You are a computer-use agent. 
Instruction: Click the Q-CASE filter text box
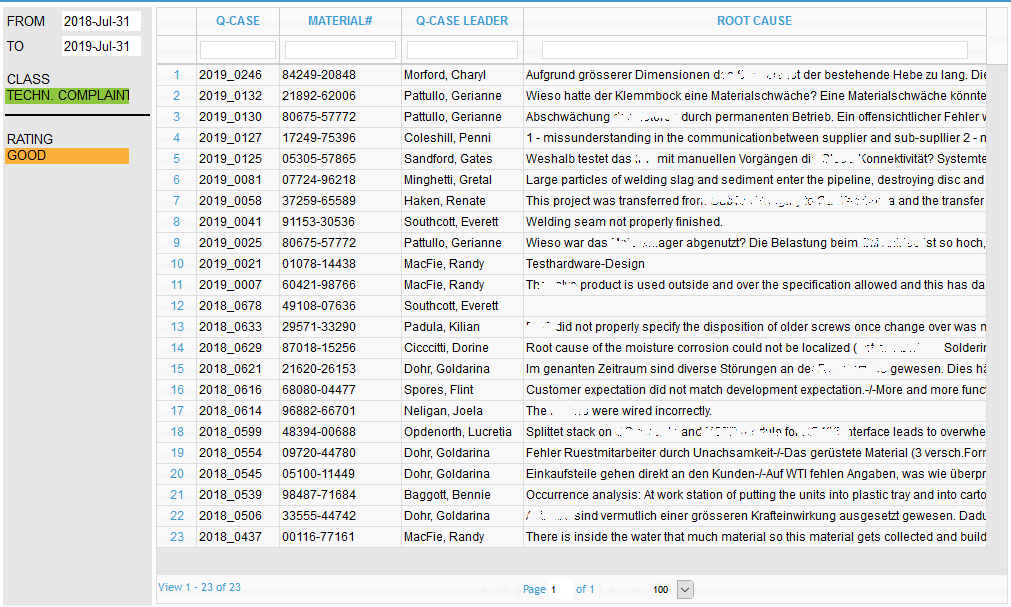coord(238,50)
